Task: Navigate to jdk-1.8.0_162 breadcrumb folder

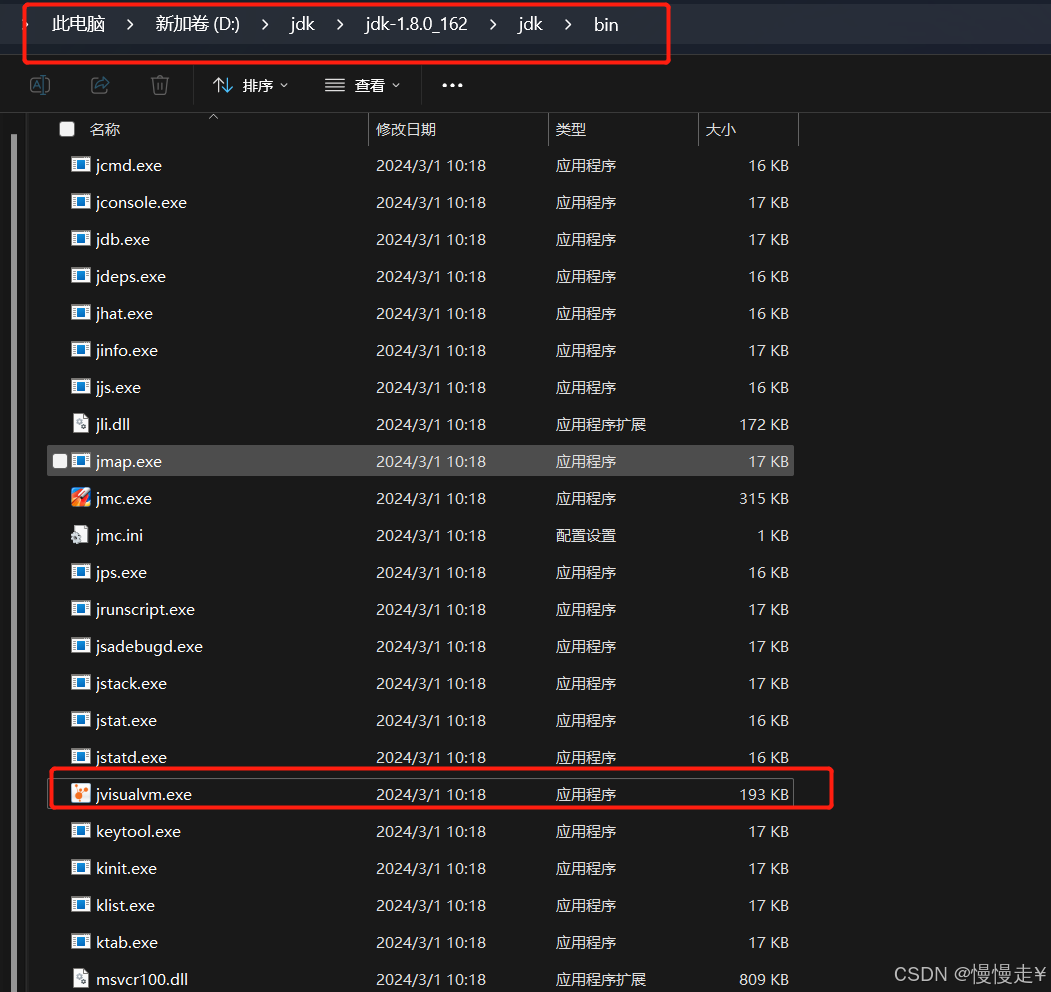Action: [416, 24]
